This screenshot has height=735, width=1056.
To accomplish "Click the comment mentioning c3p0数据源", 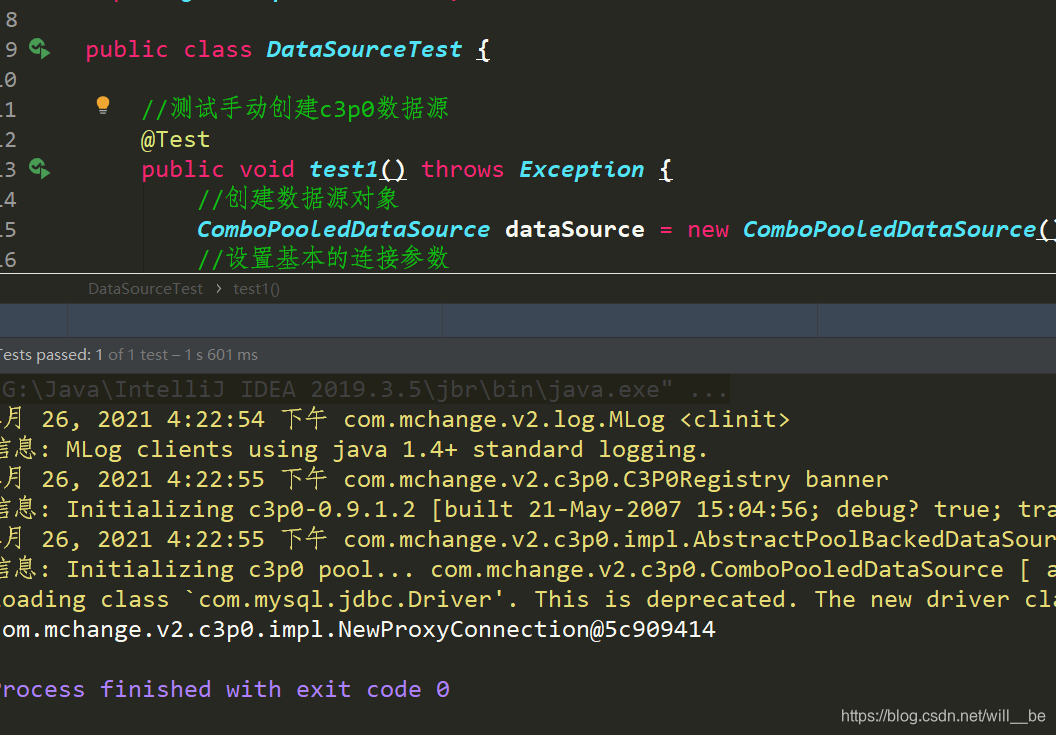I will click(295, 108).
